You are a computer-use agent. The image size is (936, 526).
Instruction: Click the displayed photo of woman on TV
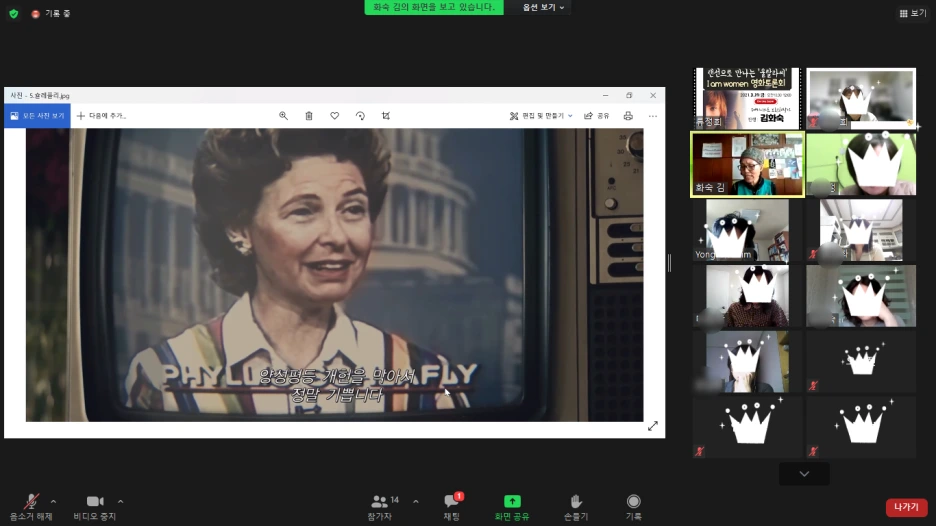pyautogui.click(x=334, y=275)
